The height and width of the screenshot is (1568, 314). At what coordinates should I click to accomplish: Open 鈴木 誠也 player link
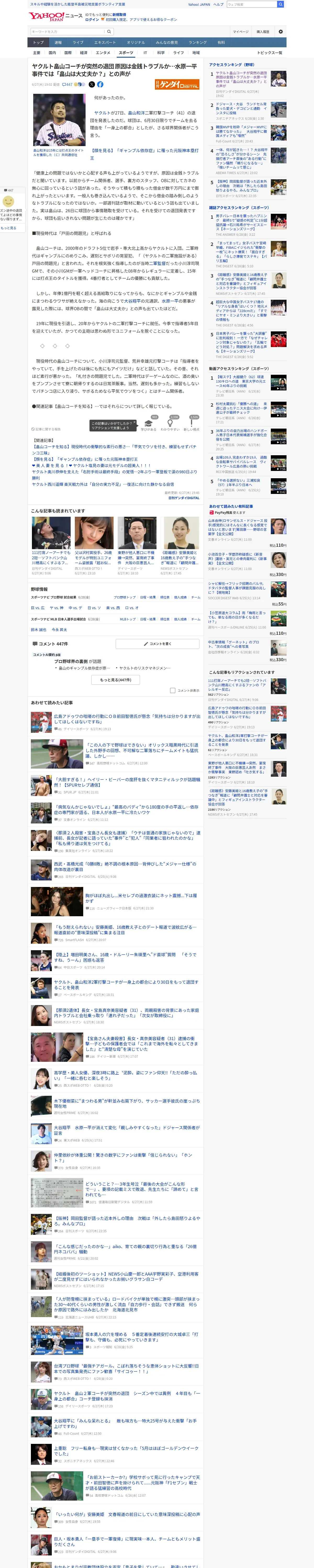[x=38, y=630]
